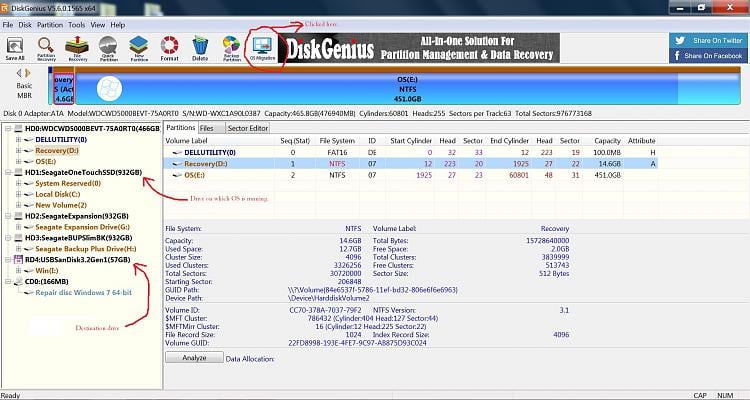The width and height of the screenshot is (750, 400).
Task: Open the Partition menu
Action: tap(50, 25)
